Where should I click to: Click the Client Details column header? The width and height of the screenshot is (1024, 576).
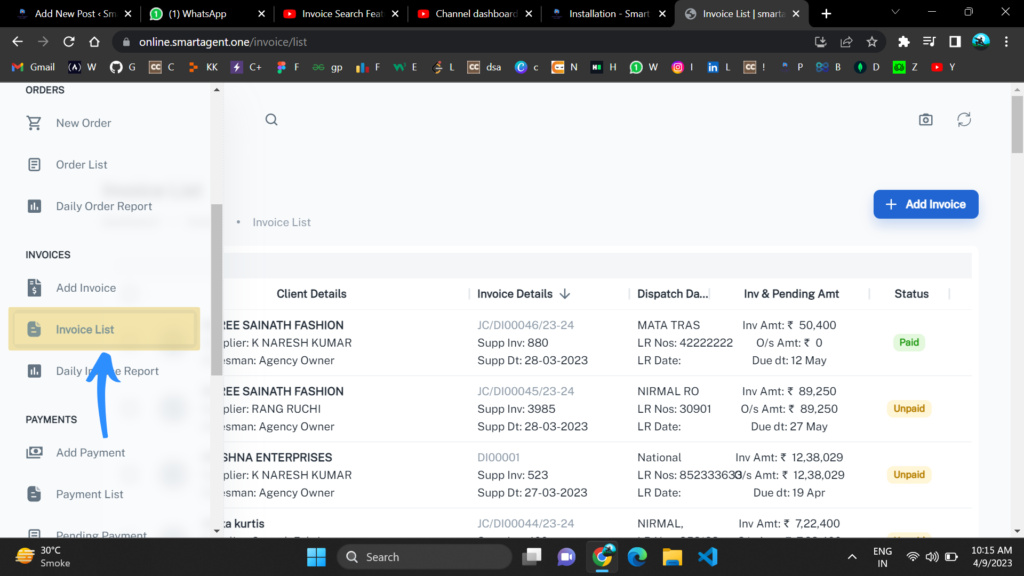[x=311, y=294]
